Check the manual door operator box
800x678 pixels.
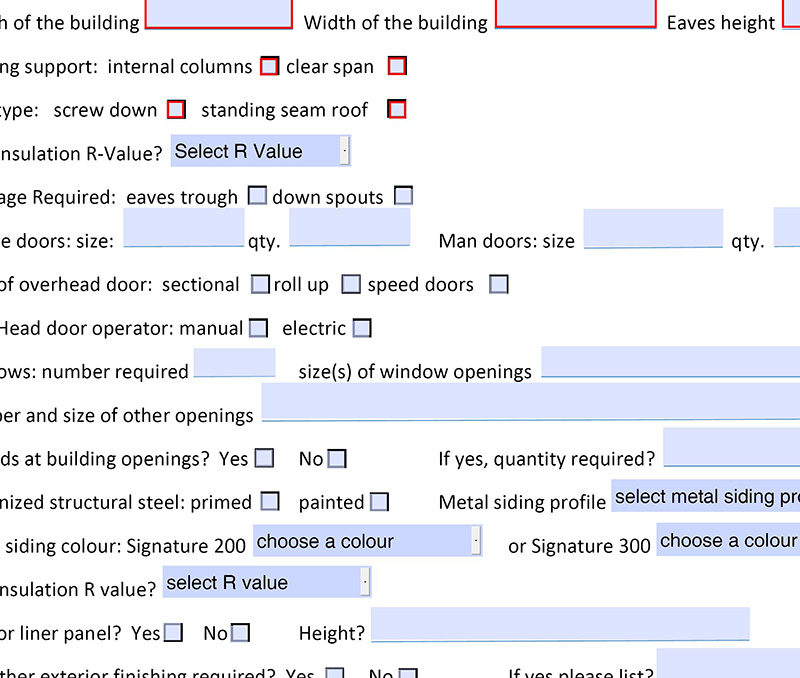pos(258,327)
